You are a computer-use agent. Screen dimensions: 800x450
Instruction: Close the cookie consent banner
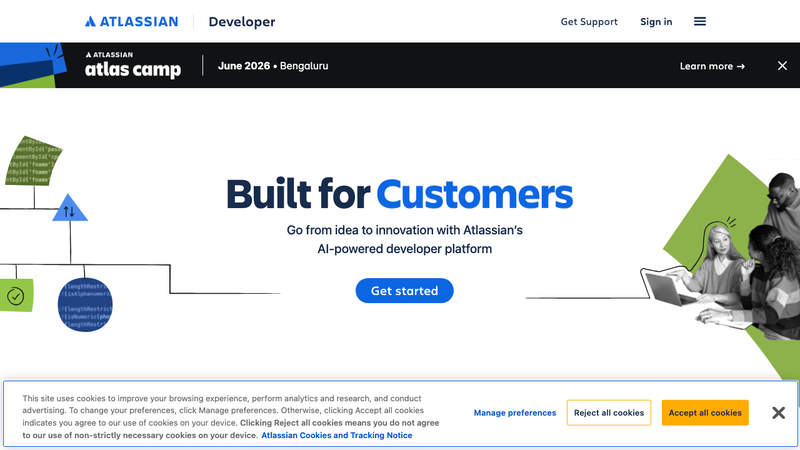[778, 413]
